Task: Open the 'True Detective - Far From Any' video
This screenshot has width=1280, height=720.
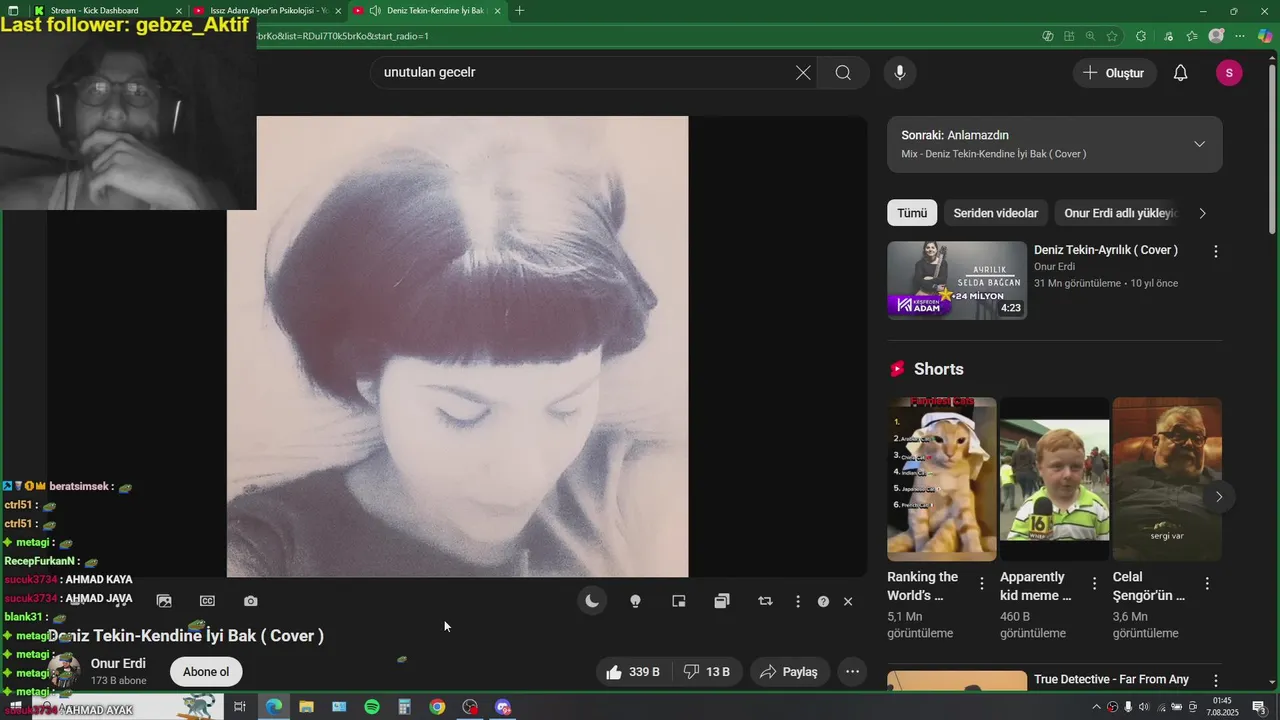Action: (1111, 680)
